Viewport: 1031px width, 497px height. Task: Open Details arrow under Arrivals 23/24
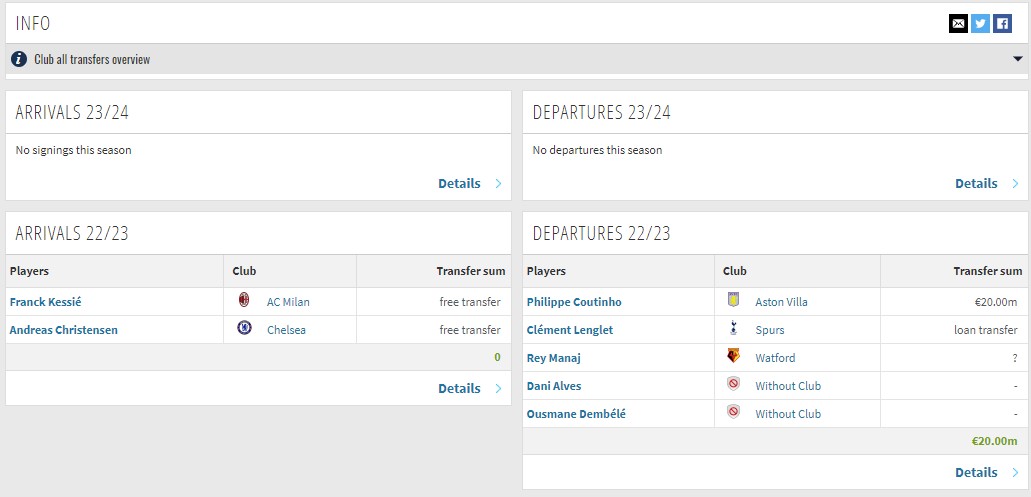[498, 184]
